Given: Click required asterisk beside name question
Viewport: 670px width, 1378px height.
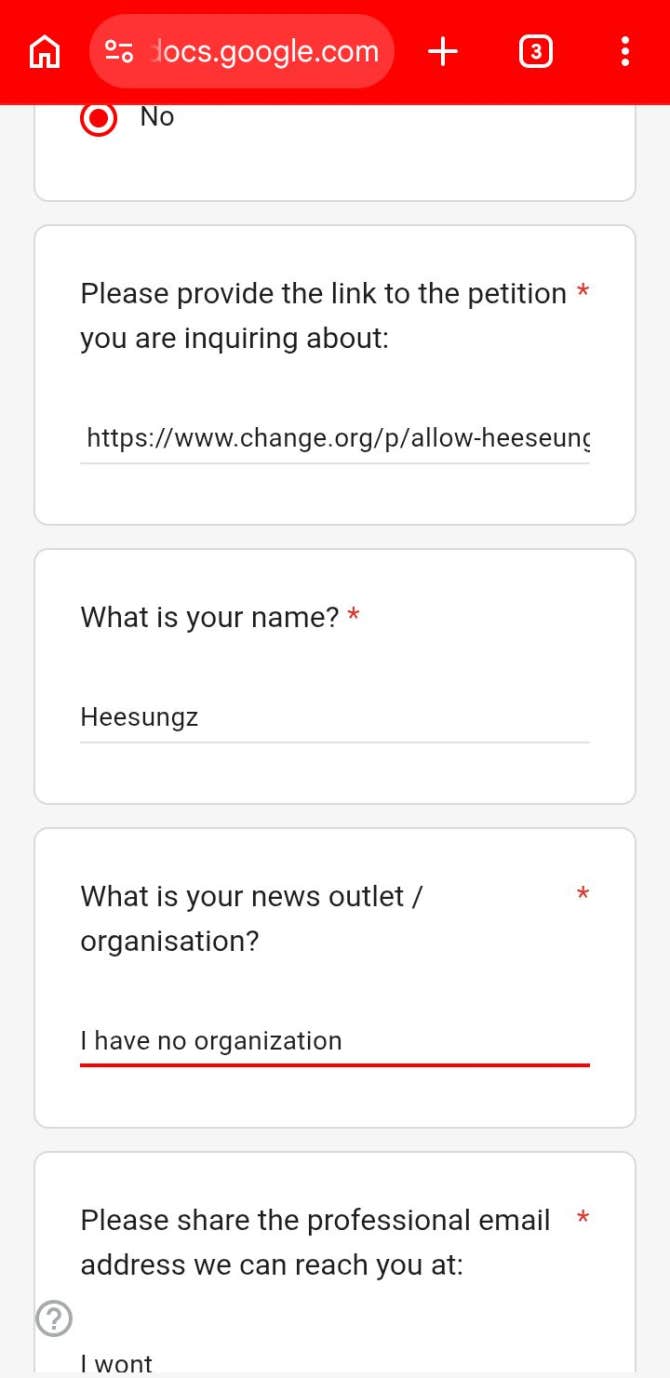Looking at the screenshot, I should pyautogui.click(x=353, y=618).
